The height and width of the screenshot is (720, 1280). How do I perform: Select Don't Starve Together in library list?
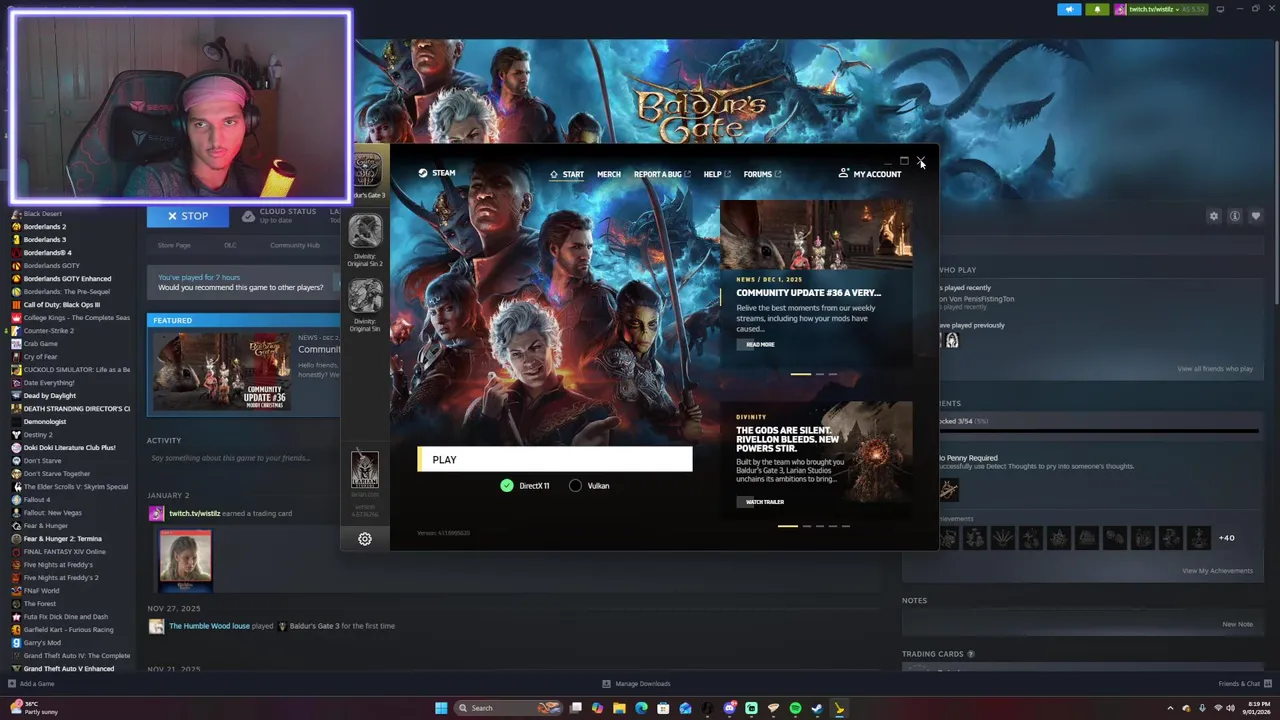click(x=56, y=474)
